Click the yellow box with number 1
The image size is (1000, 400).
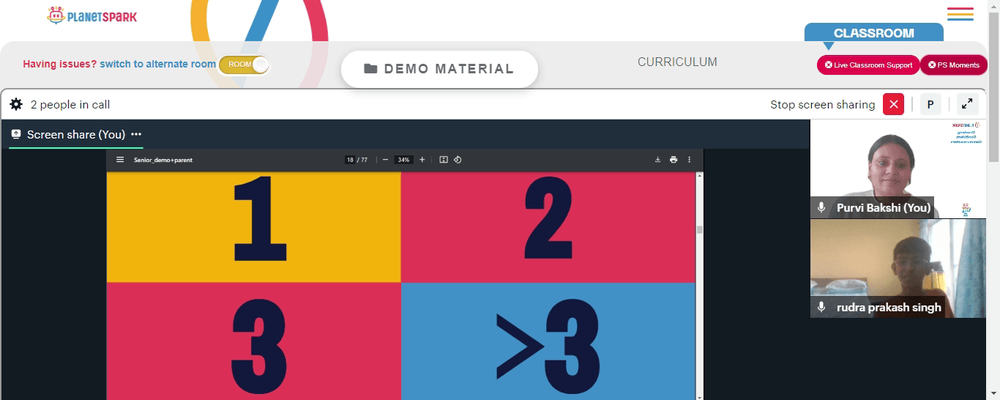coord(254,227)
